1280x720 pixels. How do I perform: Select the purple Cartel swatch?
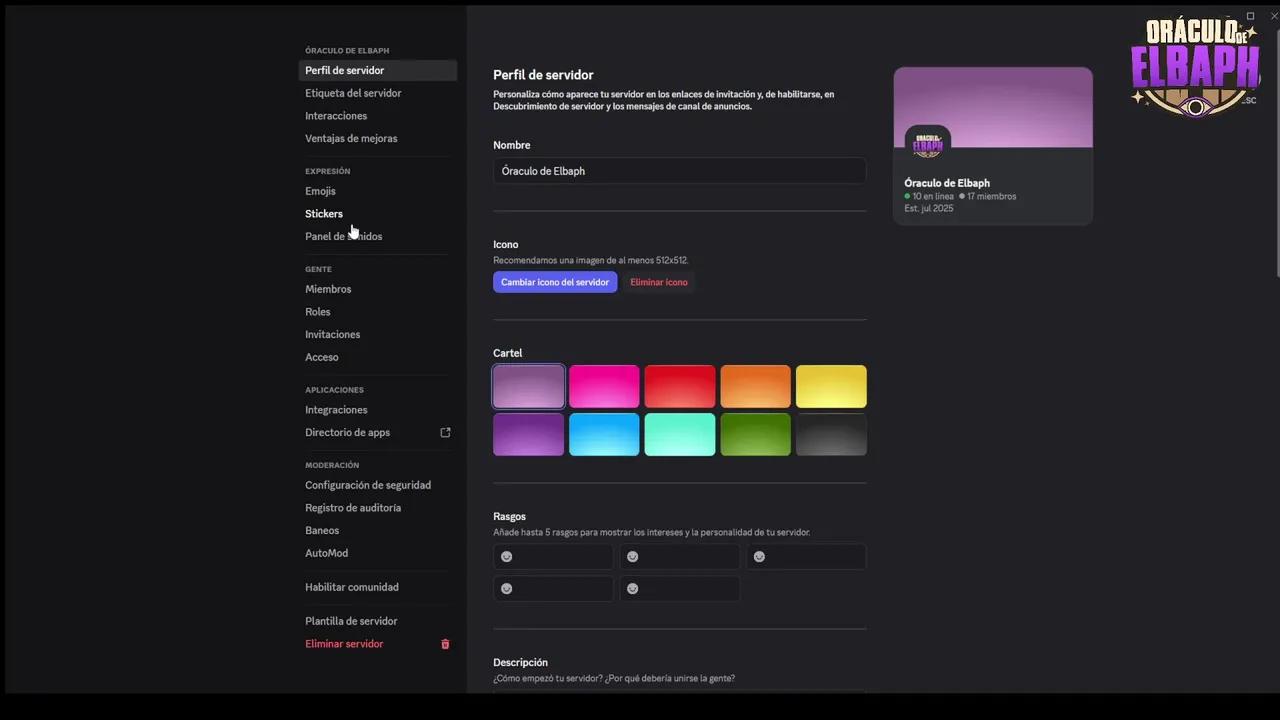[x=528, y=434]
